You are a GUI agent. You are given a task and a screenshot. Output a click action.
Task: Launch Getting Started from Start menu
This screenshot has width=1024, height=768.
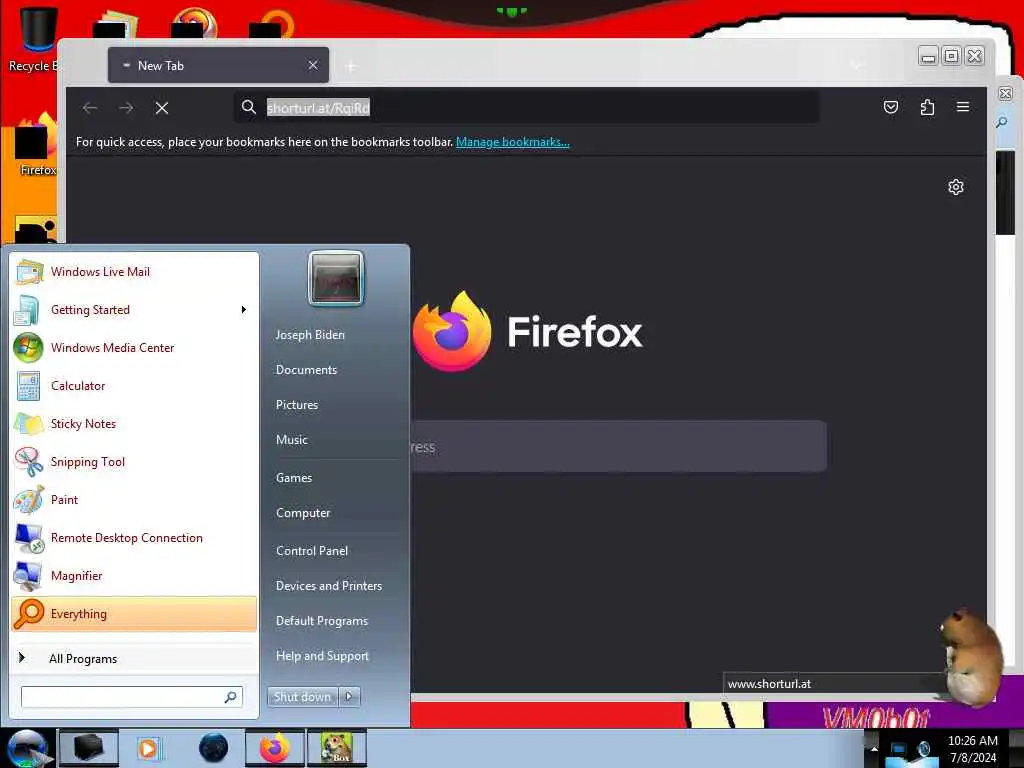tap(134, 310)
